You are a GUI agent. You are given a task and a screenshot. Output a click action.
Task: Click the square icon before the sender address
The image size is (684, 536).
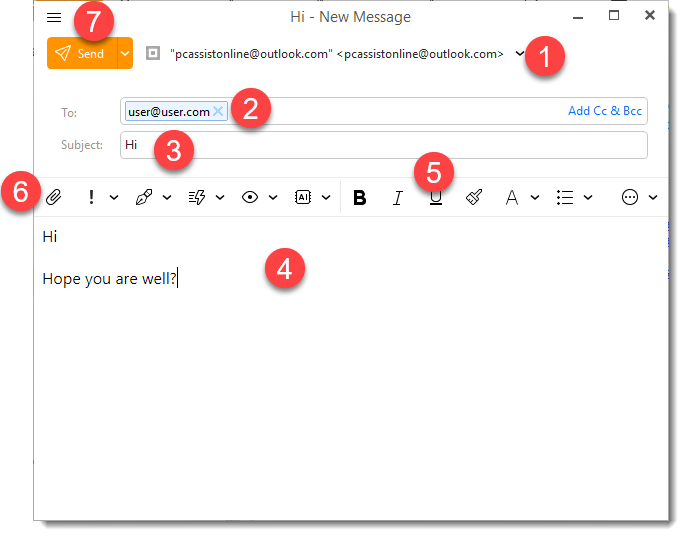(x=153, y=53)
